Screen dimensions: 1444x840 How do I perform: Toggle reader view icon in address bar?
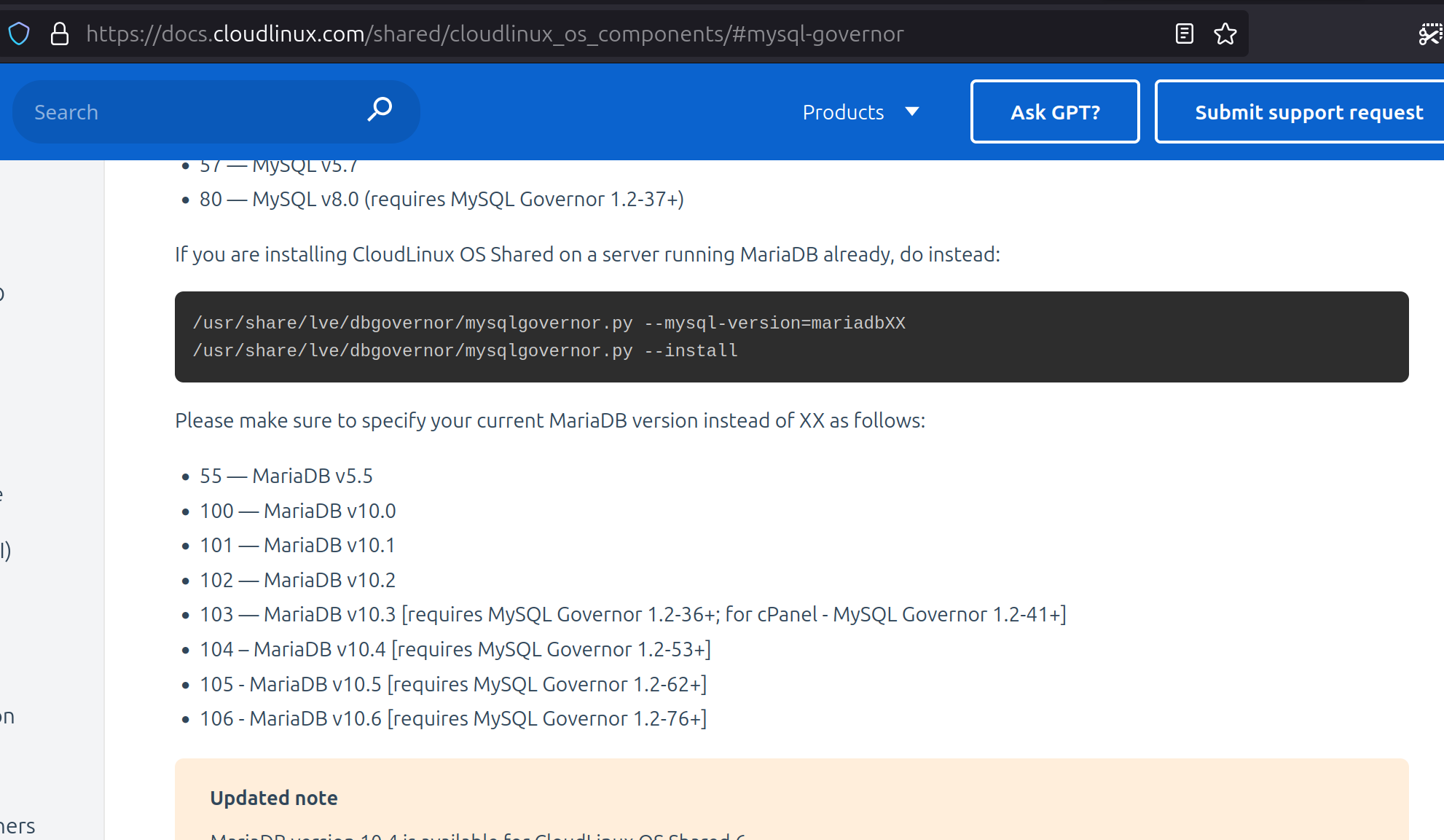coord(1184,34)
